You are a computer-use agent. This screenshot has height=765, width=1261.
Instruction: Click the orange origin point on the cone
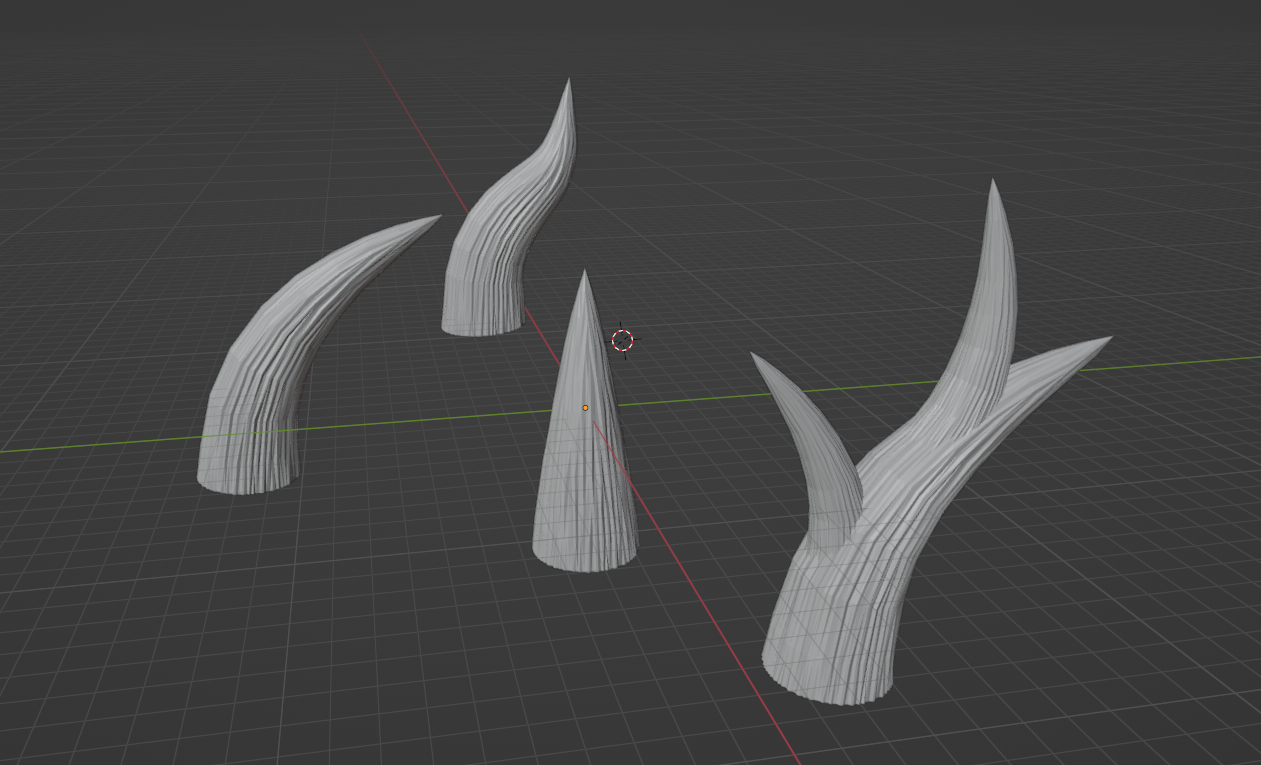(x=583, y=407)
